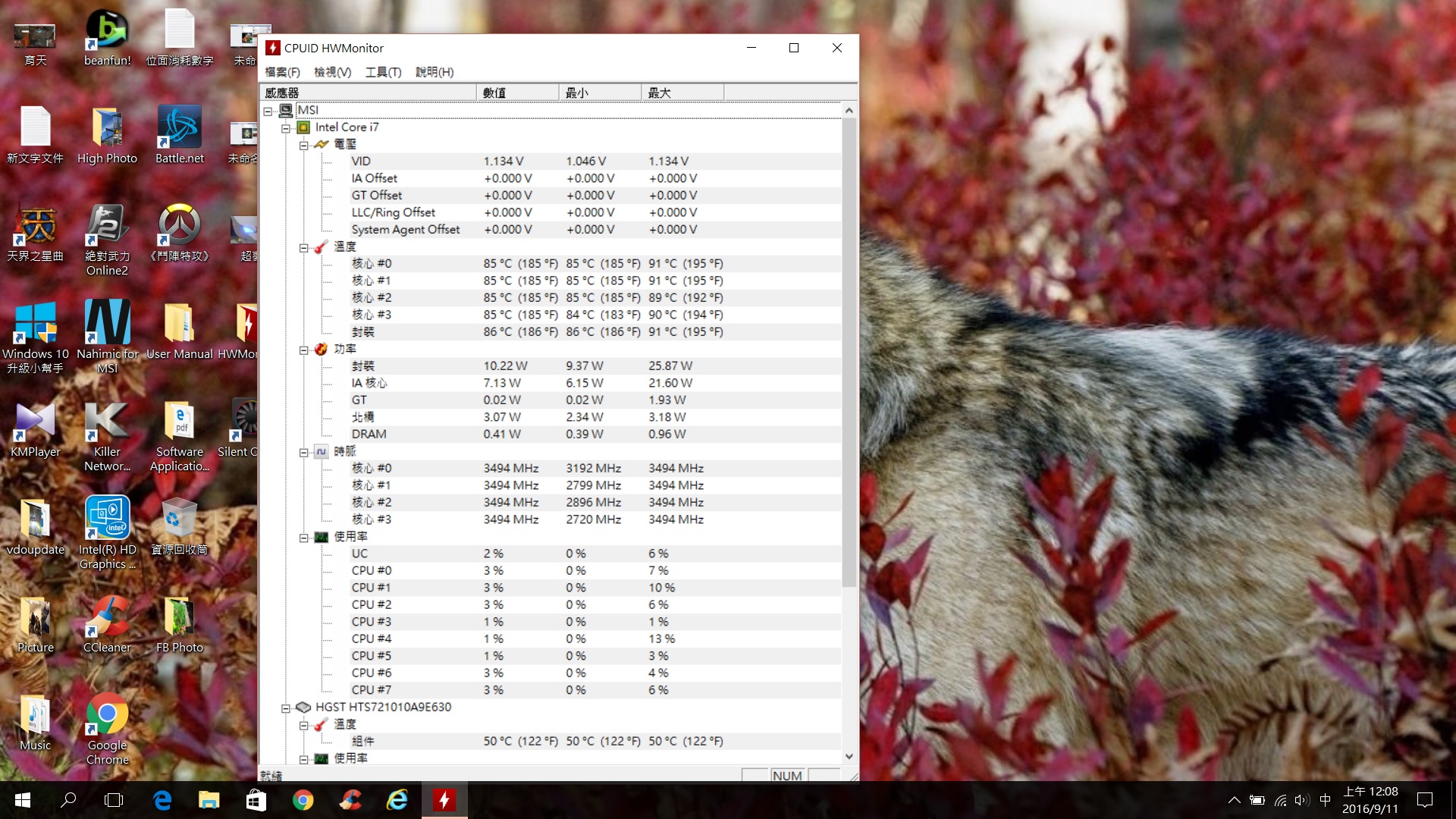Open the Music folder icon

35,722
